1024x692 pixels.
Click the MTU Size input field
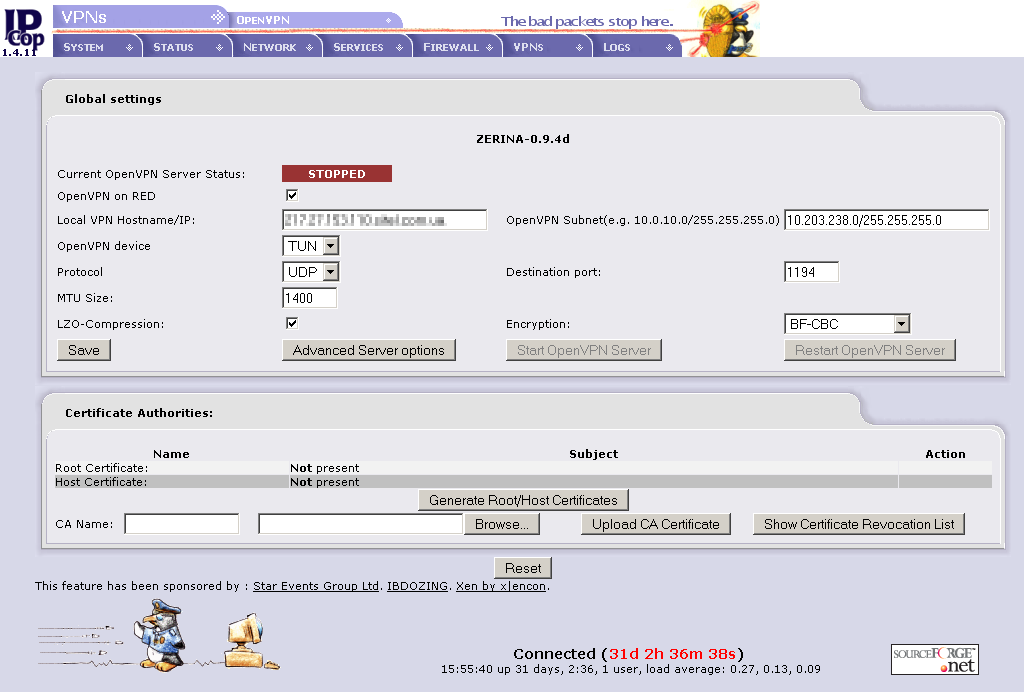310,298
